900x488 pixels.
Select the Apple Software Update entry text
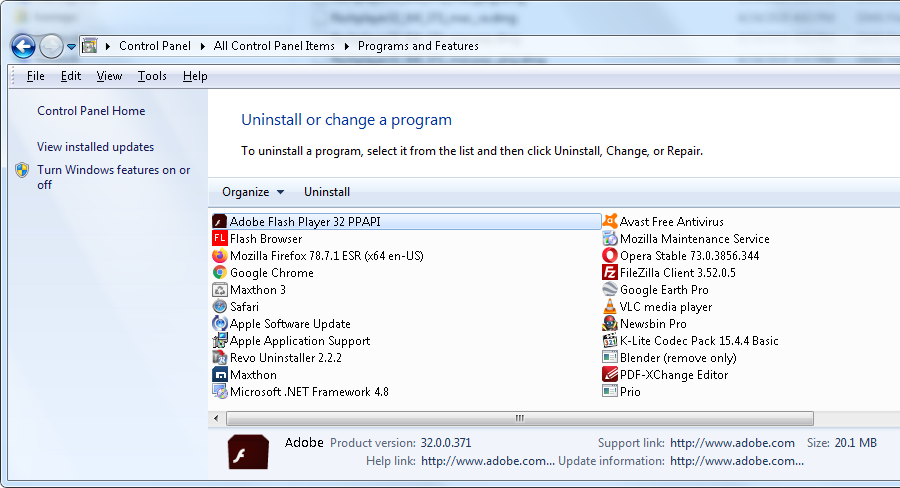click(290, 324)
